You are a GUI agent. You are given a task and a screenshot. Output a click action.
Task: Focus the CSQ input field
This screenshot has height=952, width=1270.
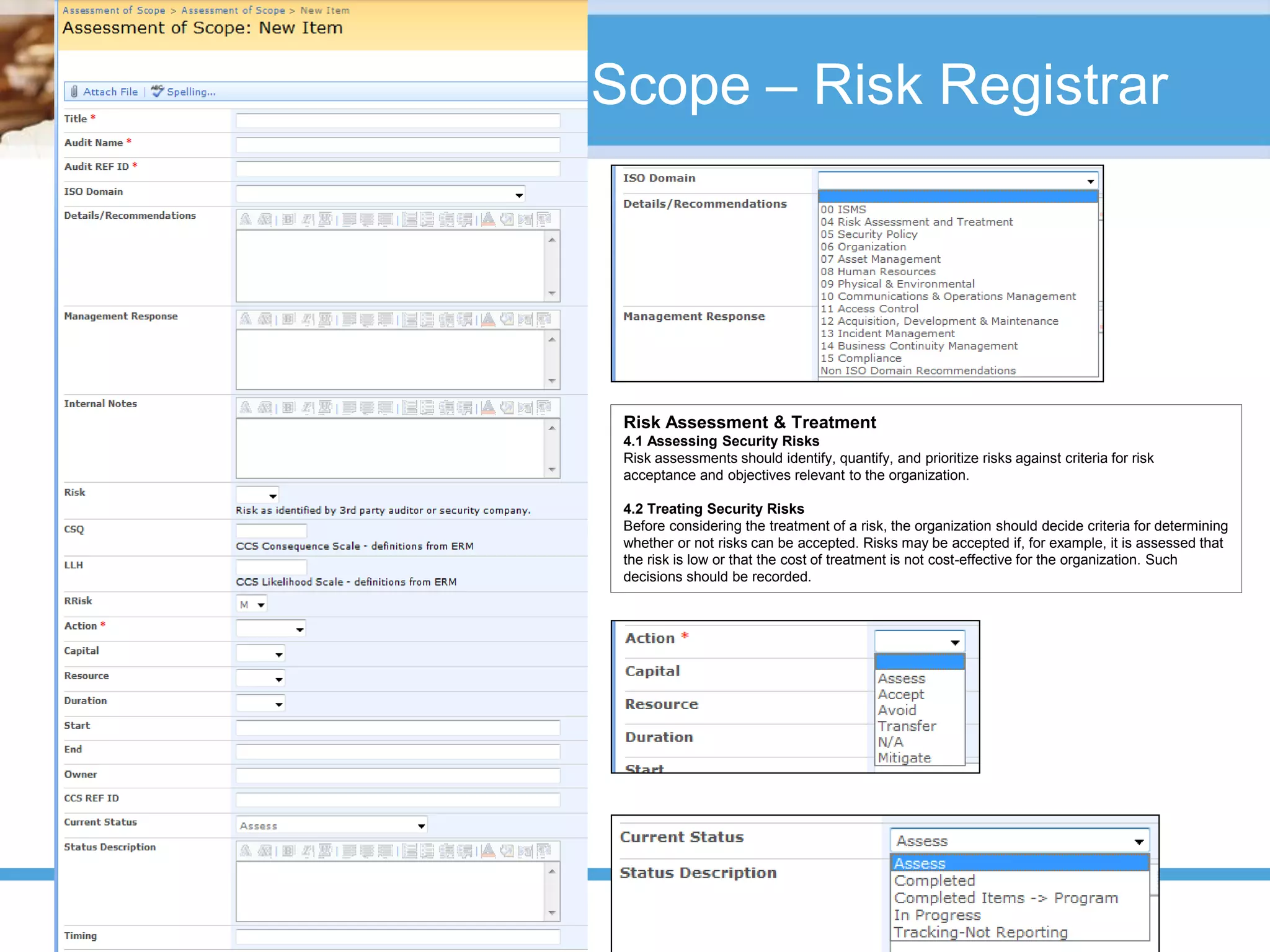pyautogui.click(x=271, y=531)
